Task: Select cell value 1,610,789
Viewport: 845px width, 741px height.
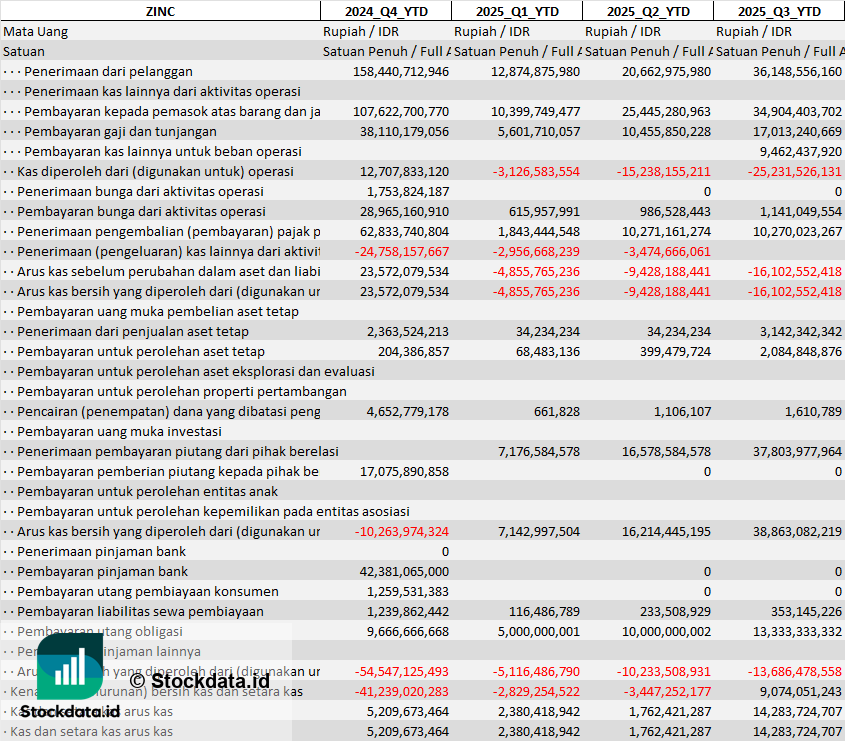Action: pyautogui.click(x=815, y=411)
